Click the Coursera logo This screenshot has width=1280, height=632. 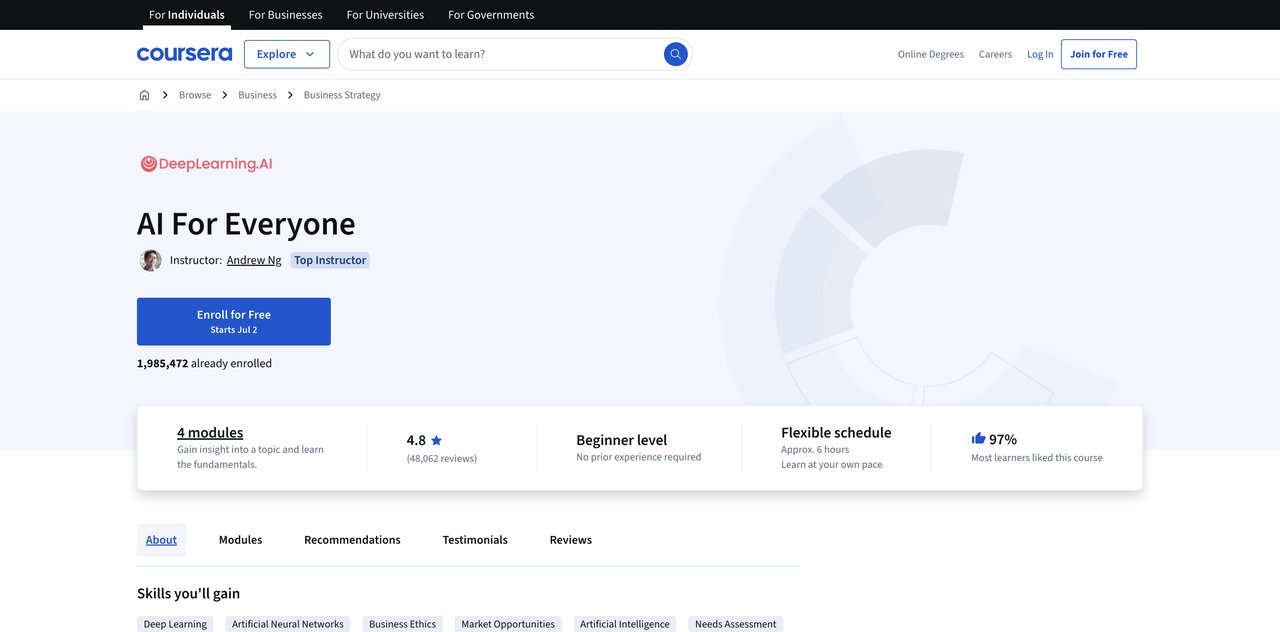coord(184,54)
